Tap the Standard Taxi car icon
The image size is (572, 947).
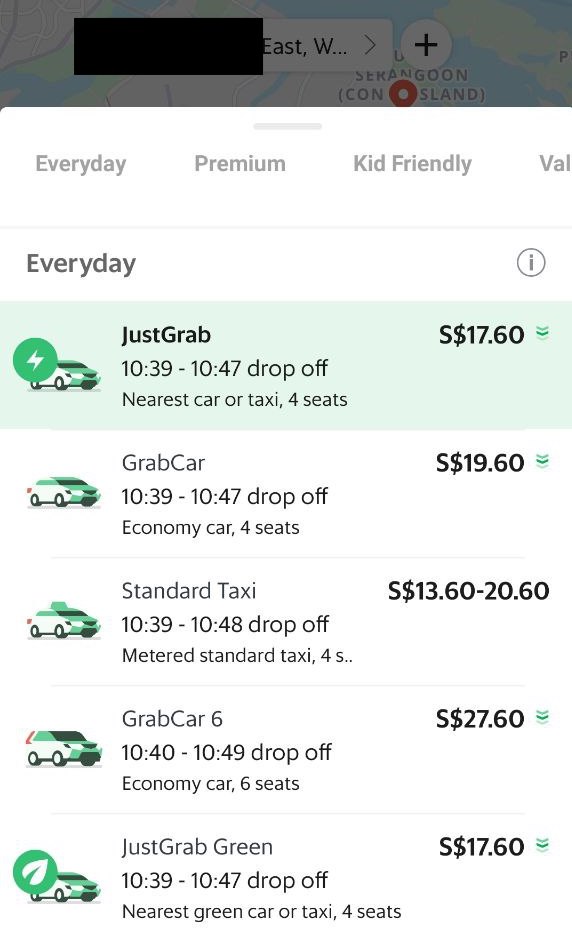(63, 620)
